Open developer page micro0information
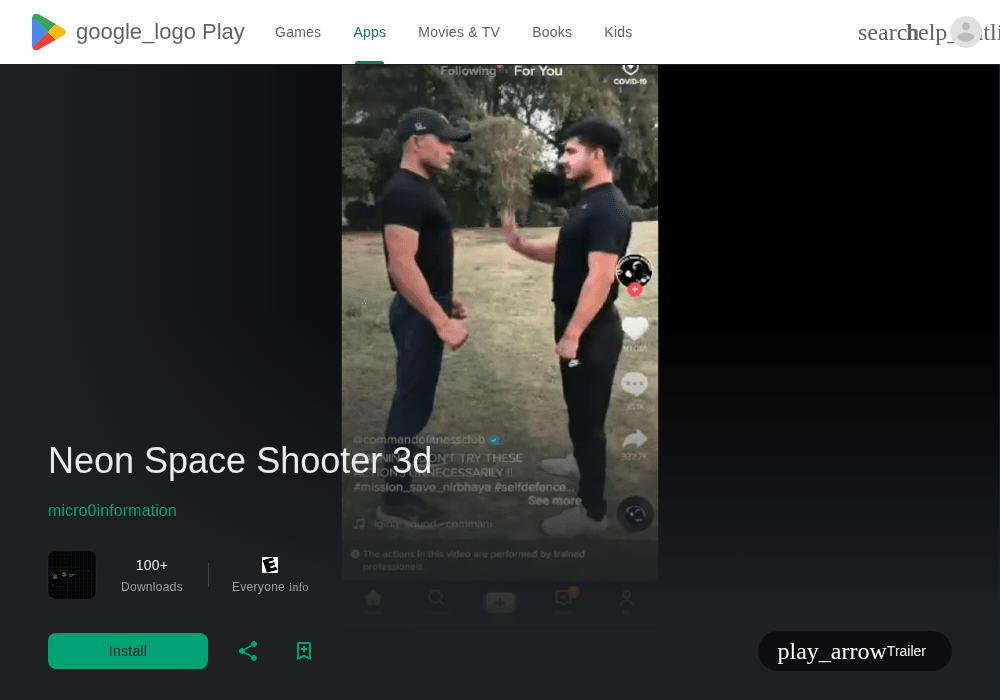Image resolution: width=1000 pixels, height=700 pixels. [112, 510]
